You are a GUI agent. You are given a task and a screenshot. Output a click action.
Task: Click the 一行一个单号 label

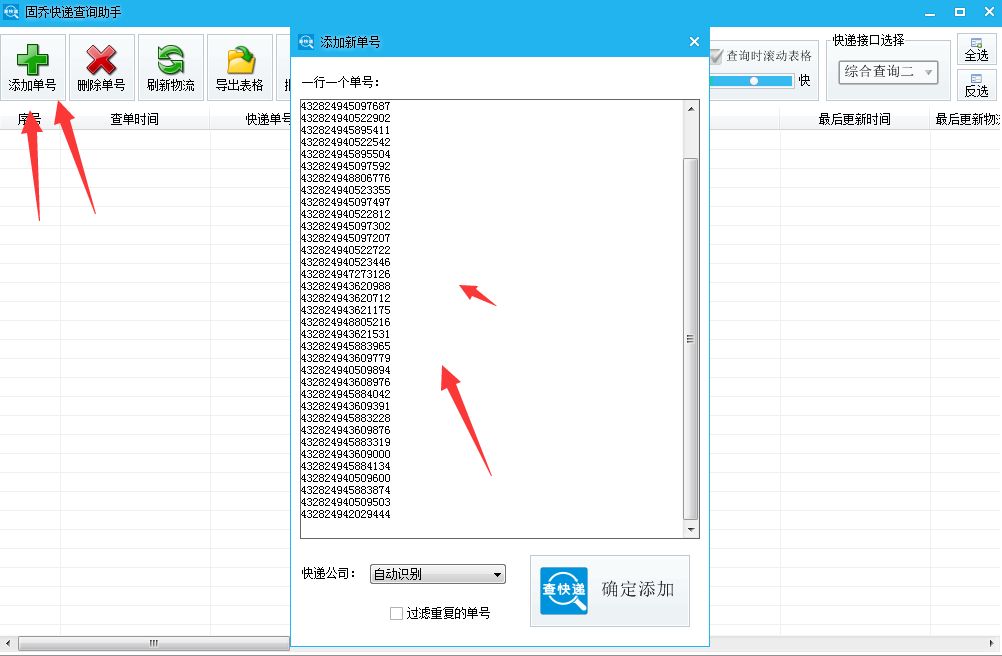click(x=341, y=82)
